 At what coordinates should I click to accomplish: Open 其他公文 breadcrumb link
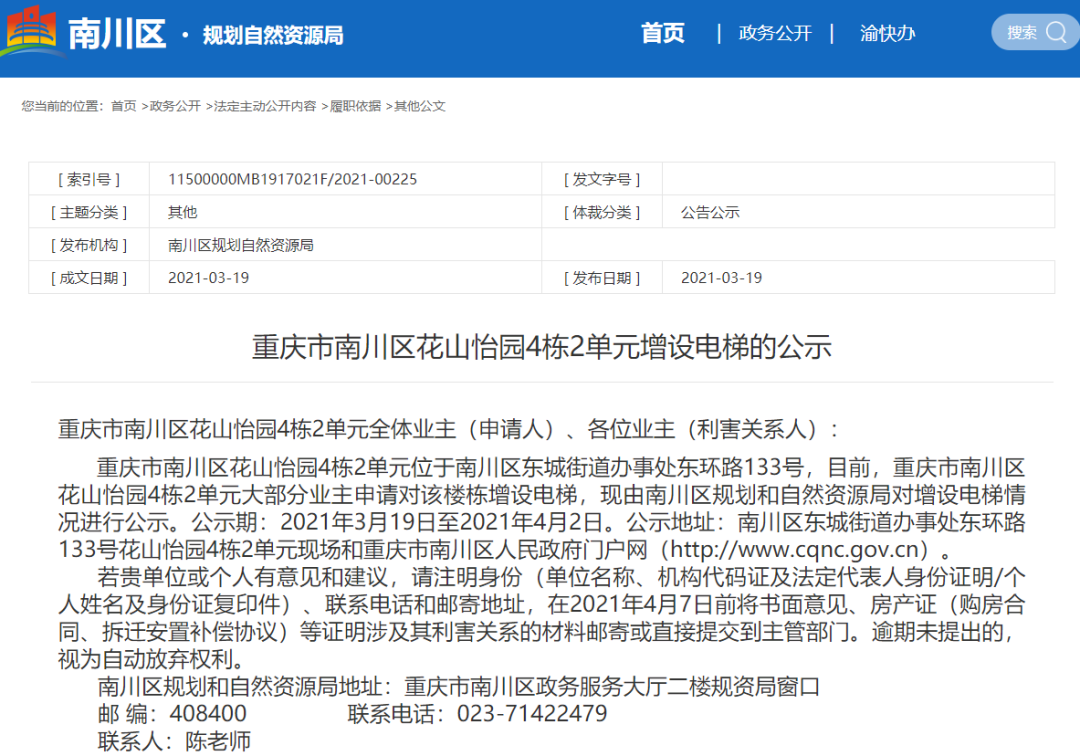pos(419,106)
